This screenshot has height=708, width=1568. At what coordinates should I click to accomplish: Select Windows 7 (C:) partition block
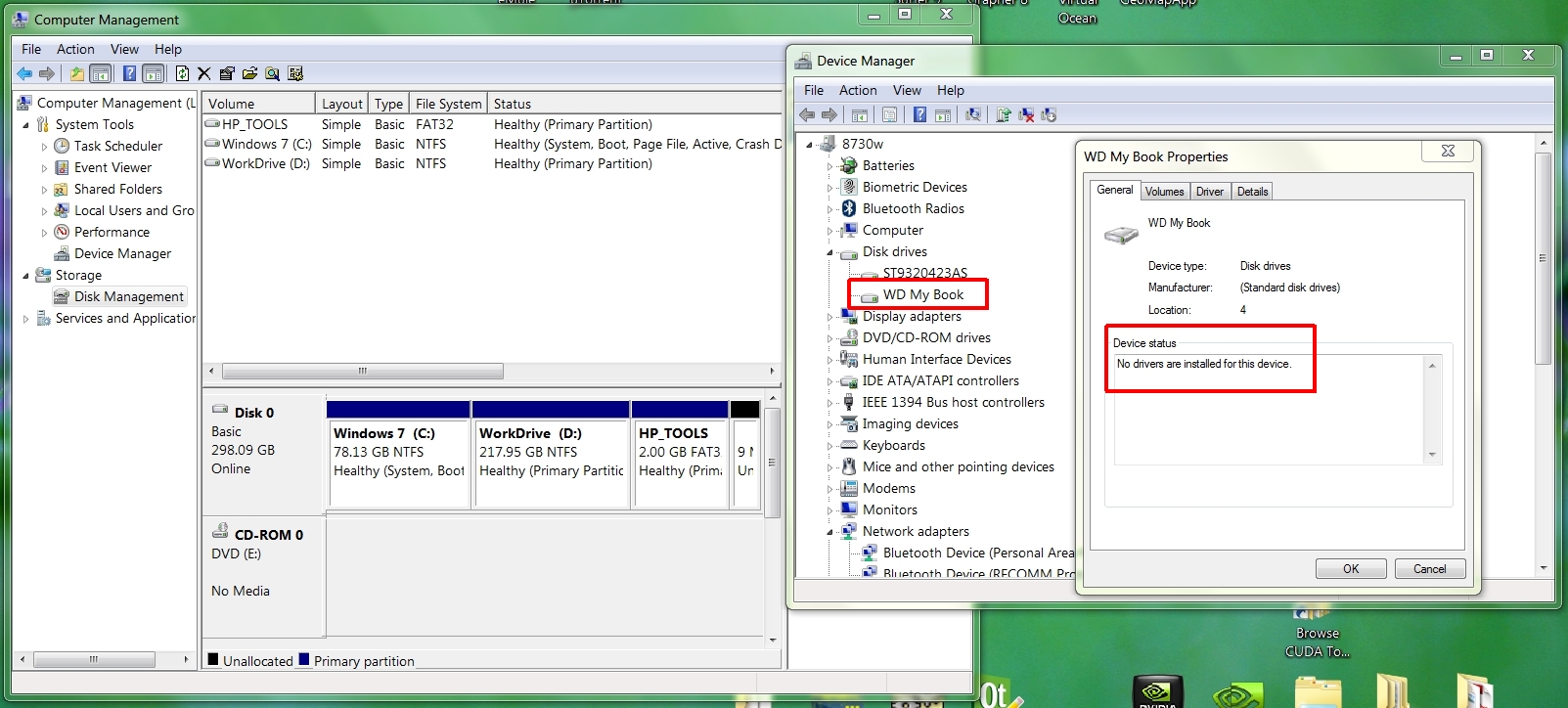[399, 455]
